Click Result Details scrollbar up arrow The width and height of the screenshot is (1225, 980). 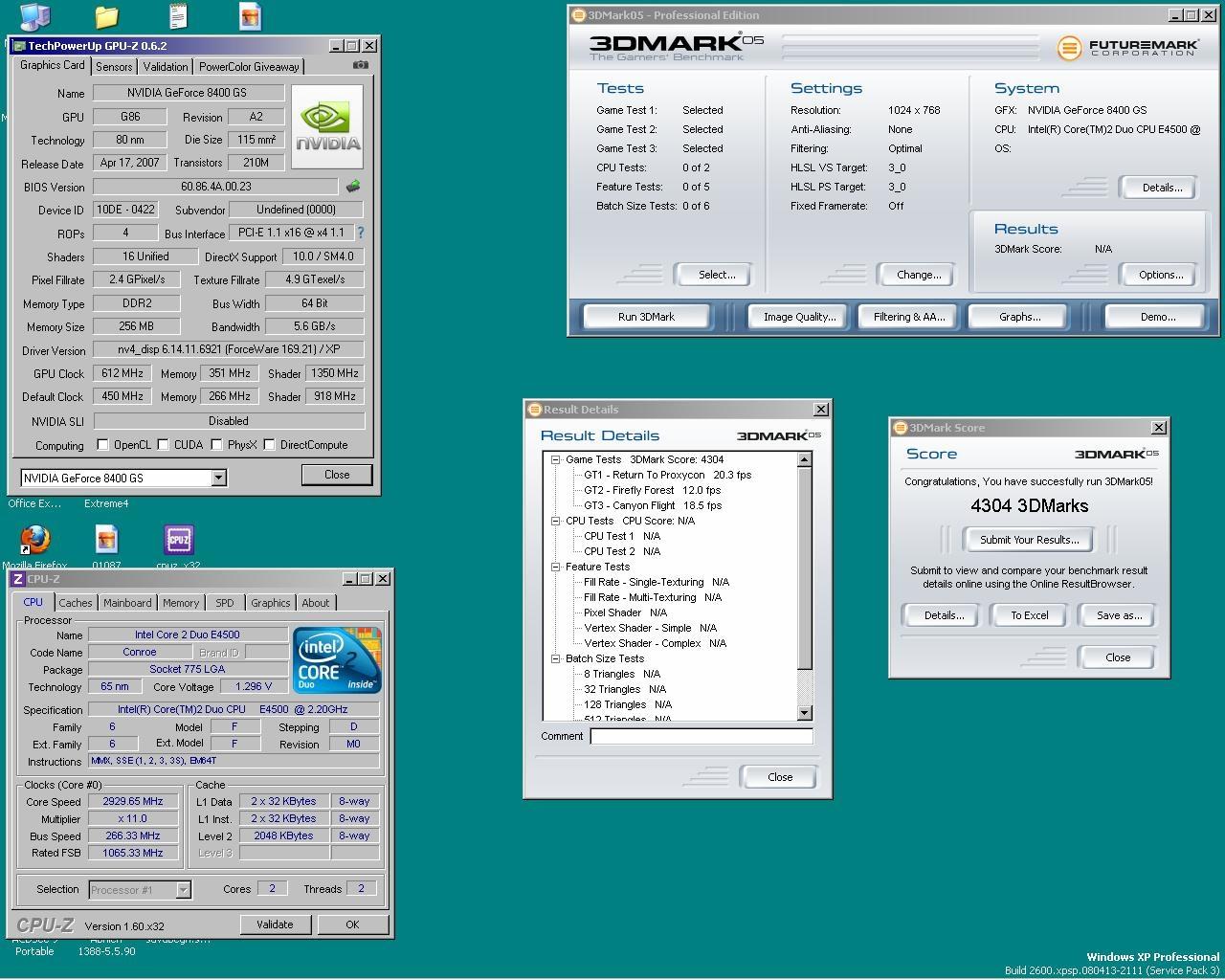click(x=804, y=459)
